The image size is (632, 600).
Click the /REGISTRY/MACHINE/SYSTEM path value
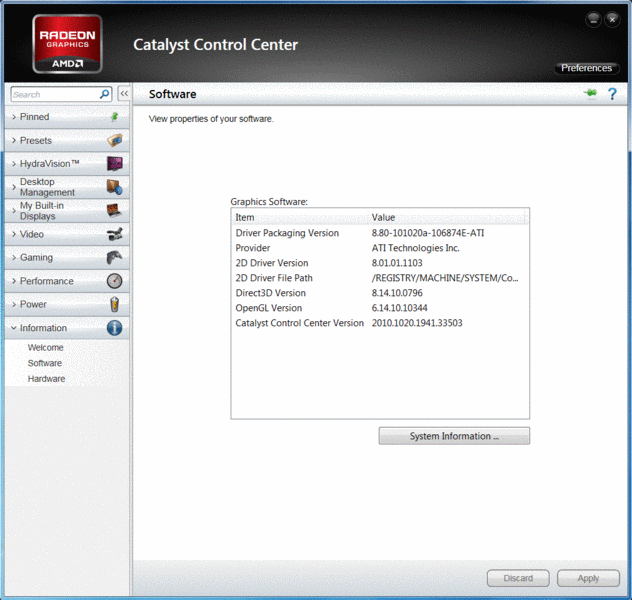tap(445, 278)
